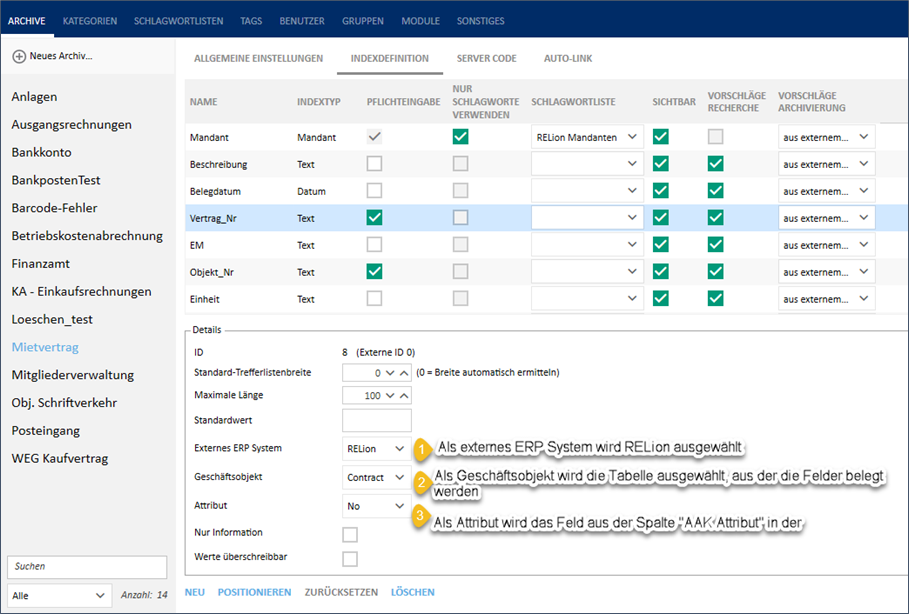Viewport: 909px width, 614px height.
Task: Toggle the Nur Information checkbox
Action: click(x=350, y=535)
